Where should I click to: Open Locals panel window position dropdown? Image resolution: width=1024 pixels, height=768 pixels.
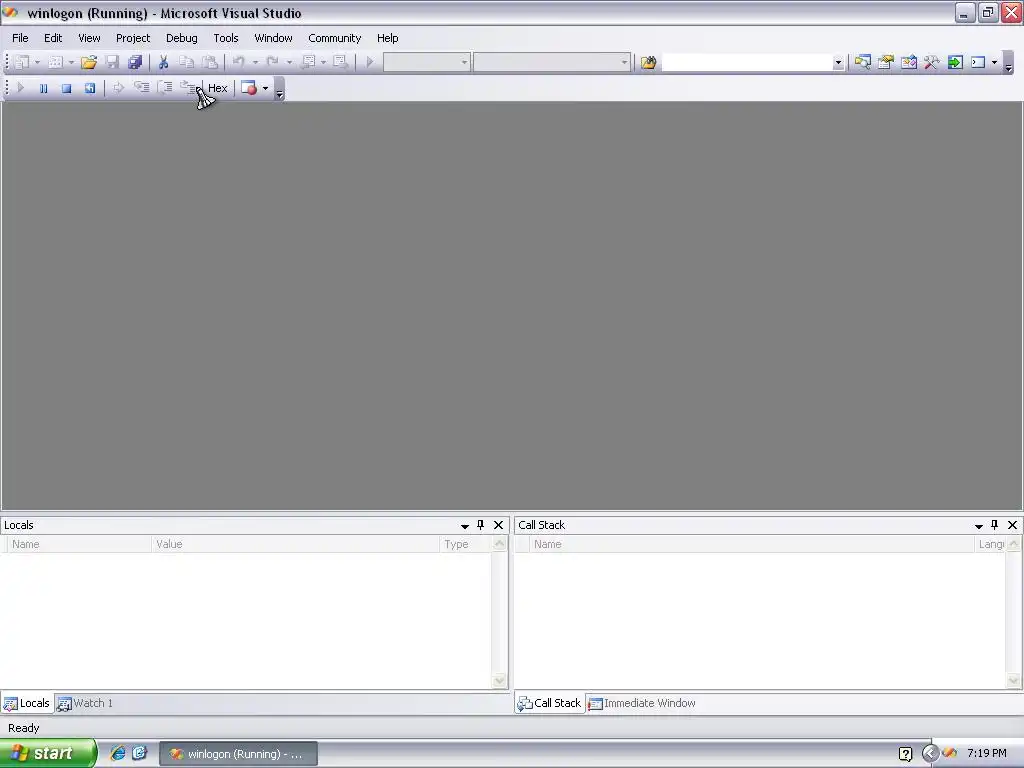[x=465, y=526]
